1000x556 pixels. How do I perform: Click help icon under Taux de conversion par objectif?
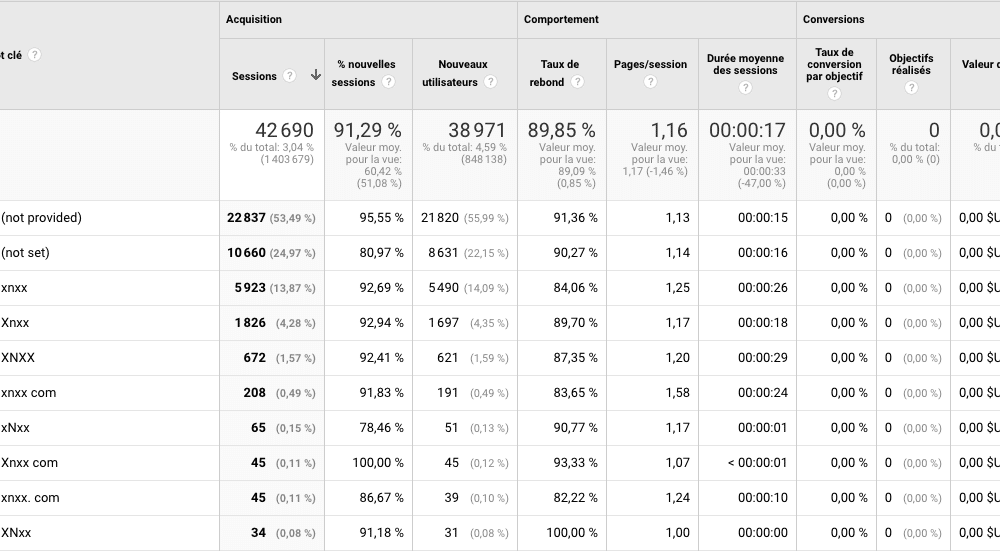click(835, 94)
